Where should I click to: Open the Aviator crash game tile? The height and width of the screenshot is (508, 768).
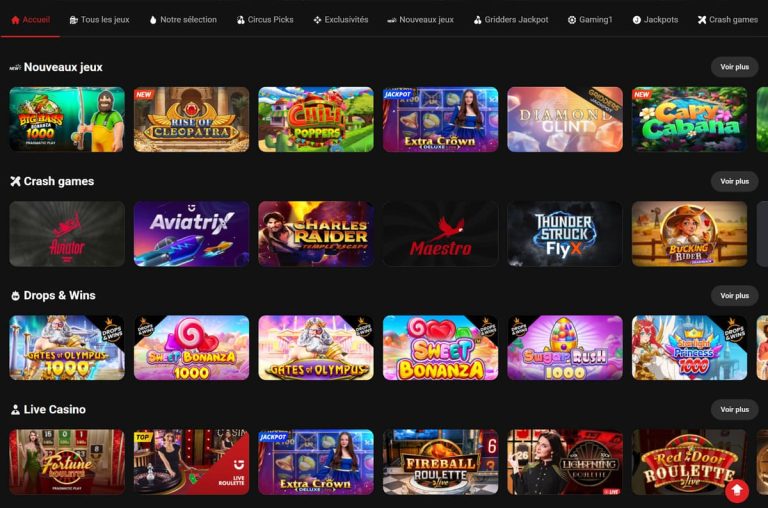pos(67,234)
